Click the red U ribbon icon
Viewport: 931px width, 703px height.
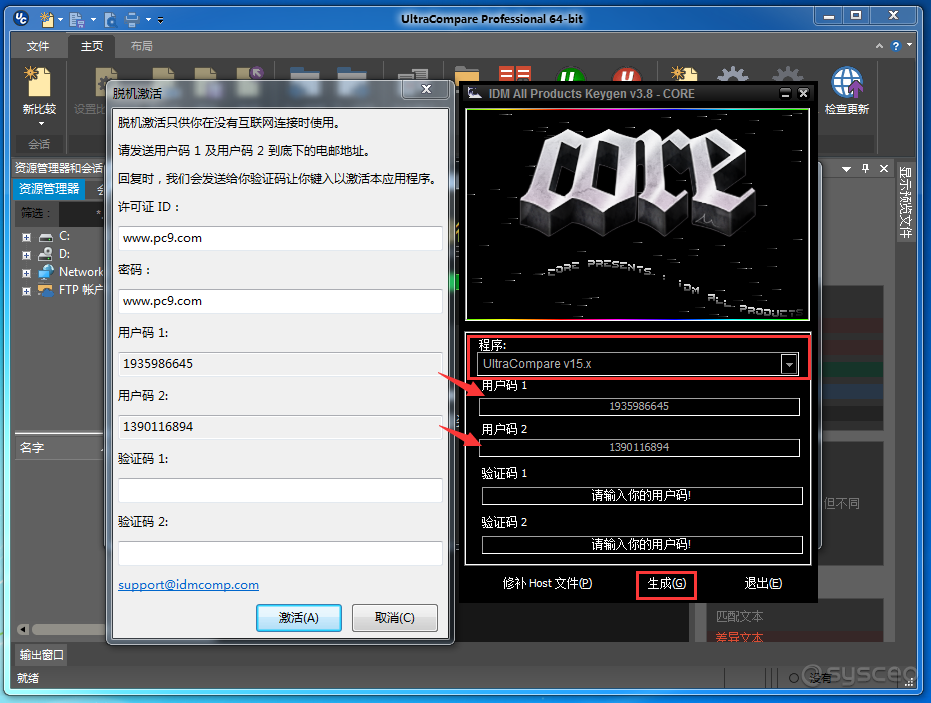[x=626, y=75]
